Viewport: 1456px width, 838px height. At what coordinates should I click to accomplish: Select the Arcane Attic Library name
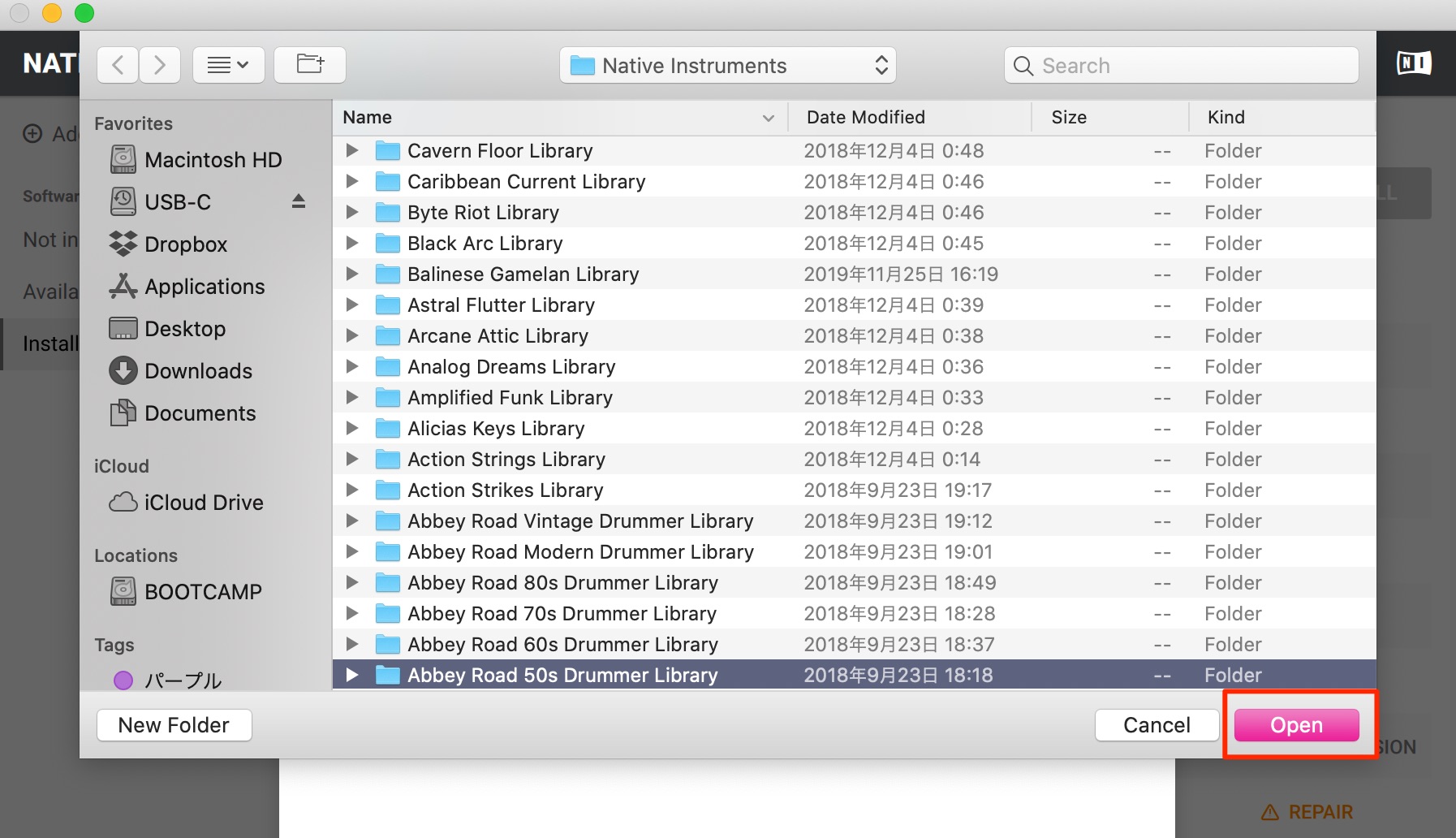tap(498, 336)
